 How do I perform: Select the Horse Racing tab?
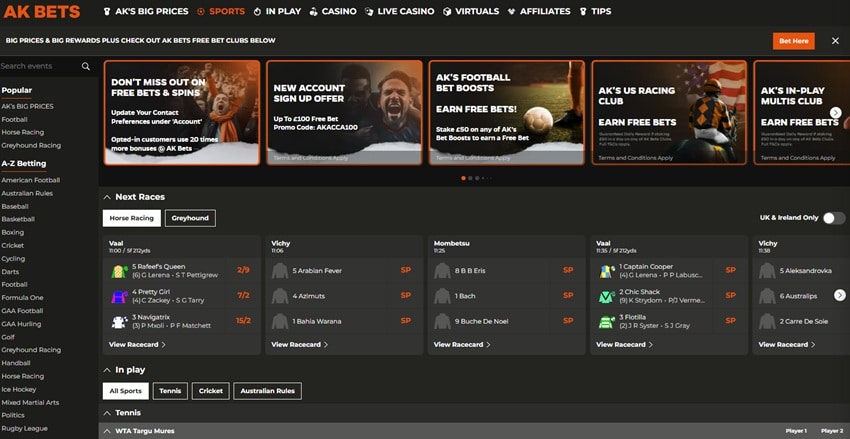[x=132, y=218]
